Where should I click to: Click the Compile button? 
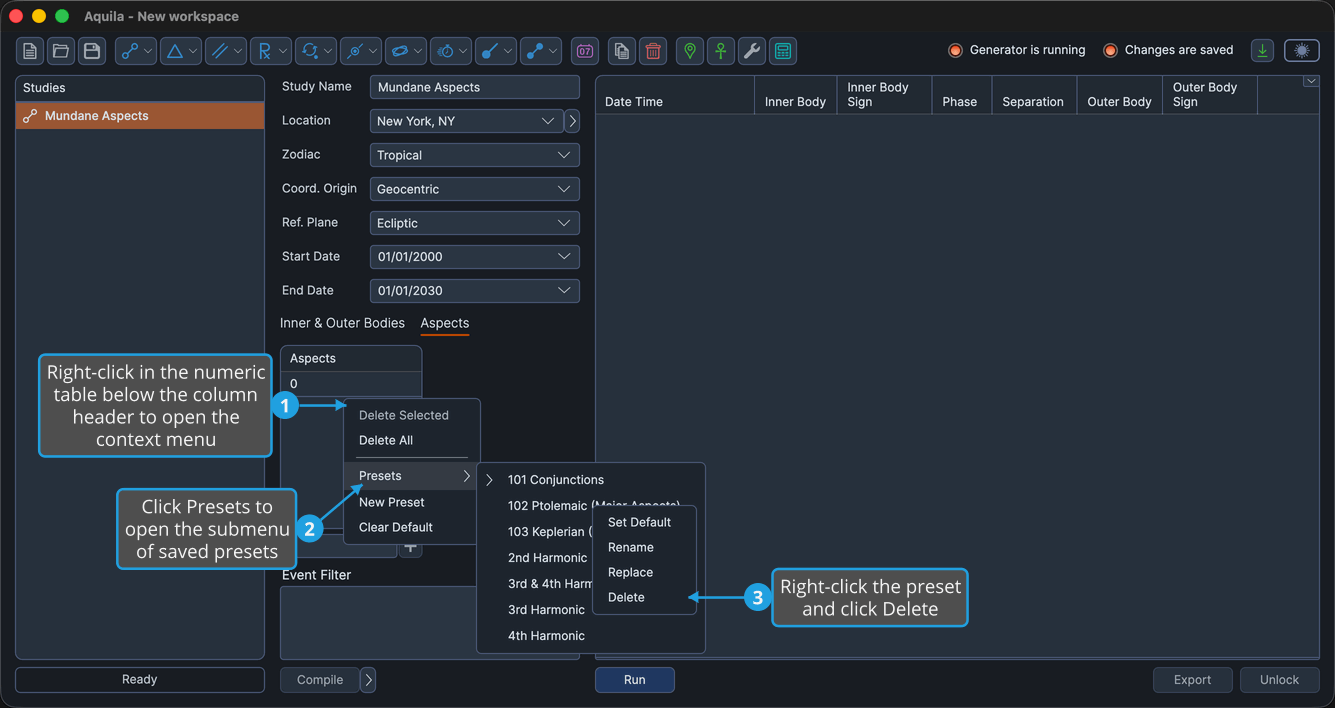coord(320,680)
